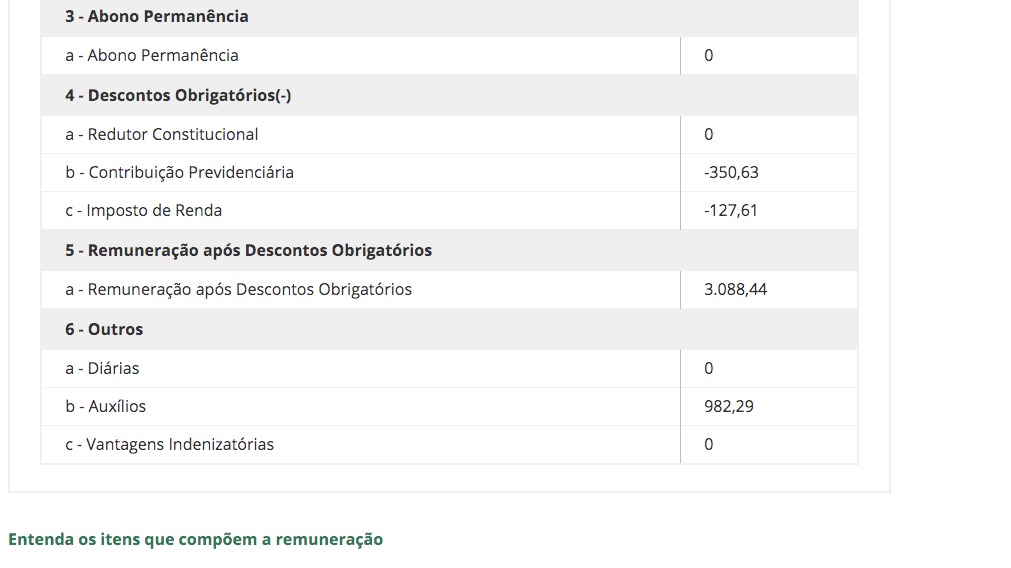Viewport: 1011px width, 568px height.
Task: Click 'b - Contribuição Previdenciária' row label
Action: (x=179, y=172)
